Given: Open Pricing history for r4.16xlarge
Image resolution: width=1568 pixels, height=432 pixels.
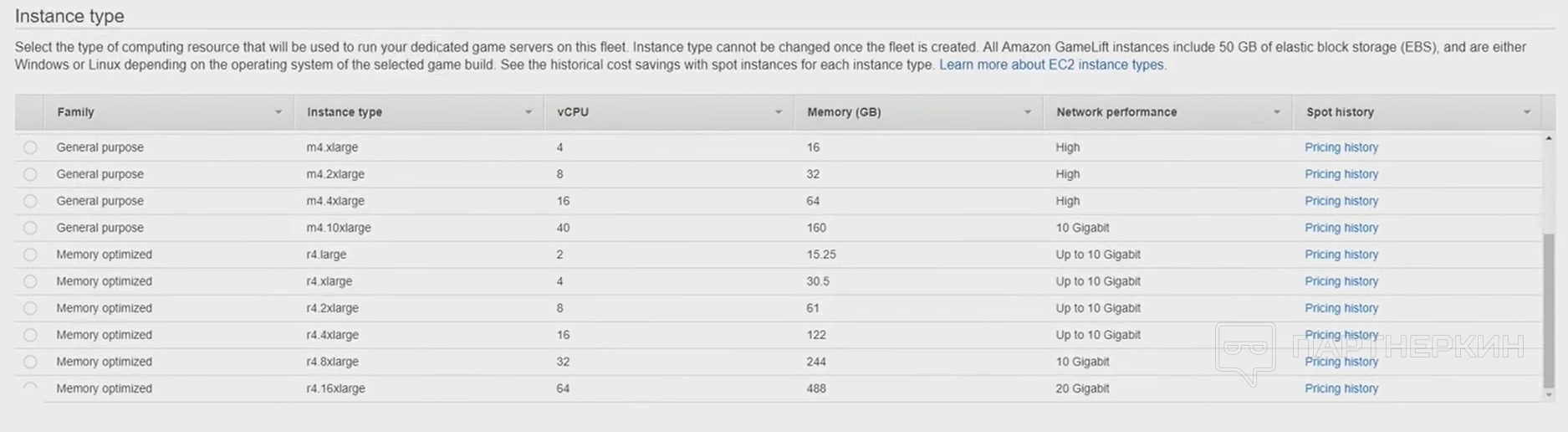Looking at the screenshot, I should 1341,388.
